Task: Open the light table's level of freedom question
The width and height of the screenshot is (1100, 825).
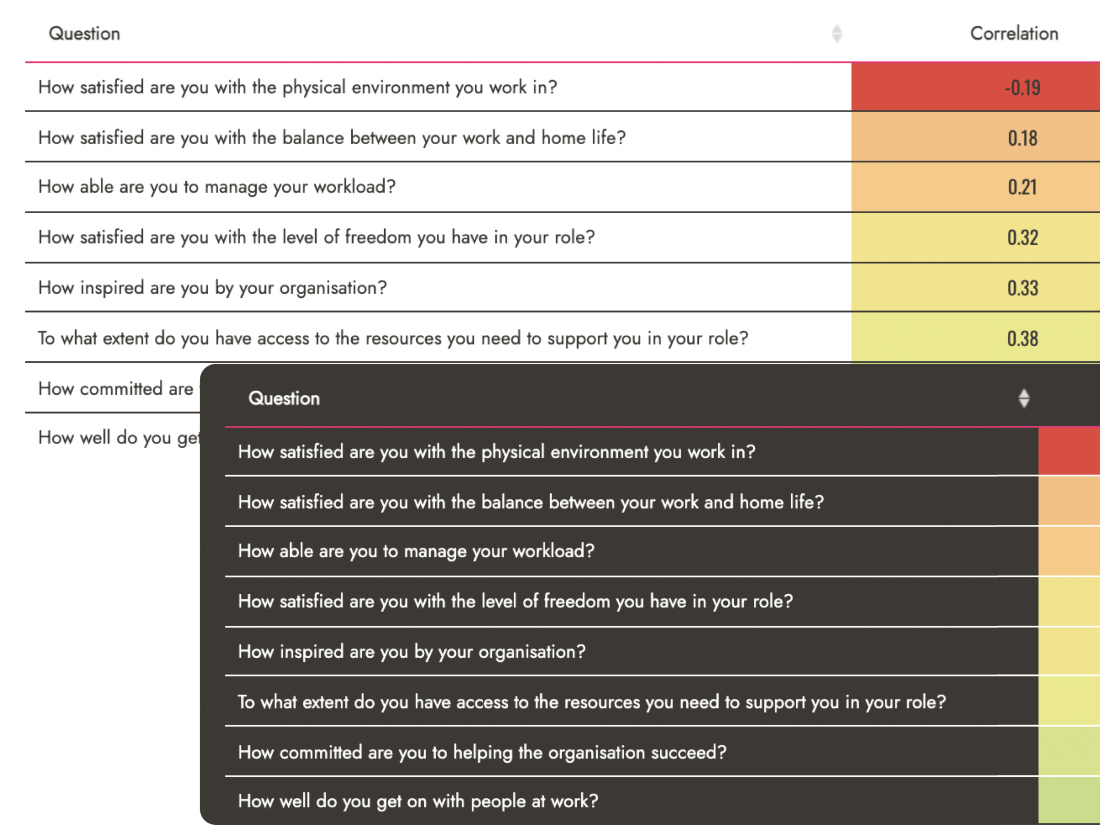Action: [x=315, y=238]
